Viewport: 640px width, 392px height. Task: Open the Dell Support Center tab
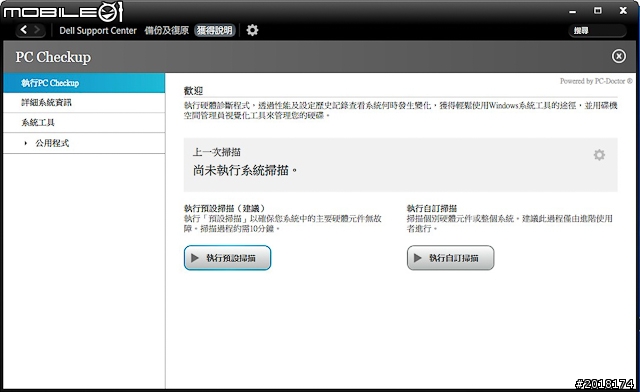point(98,31)
